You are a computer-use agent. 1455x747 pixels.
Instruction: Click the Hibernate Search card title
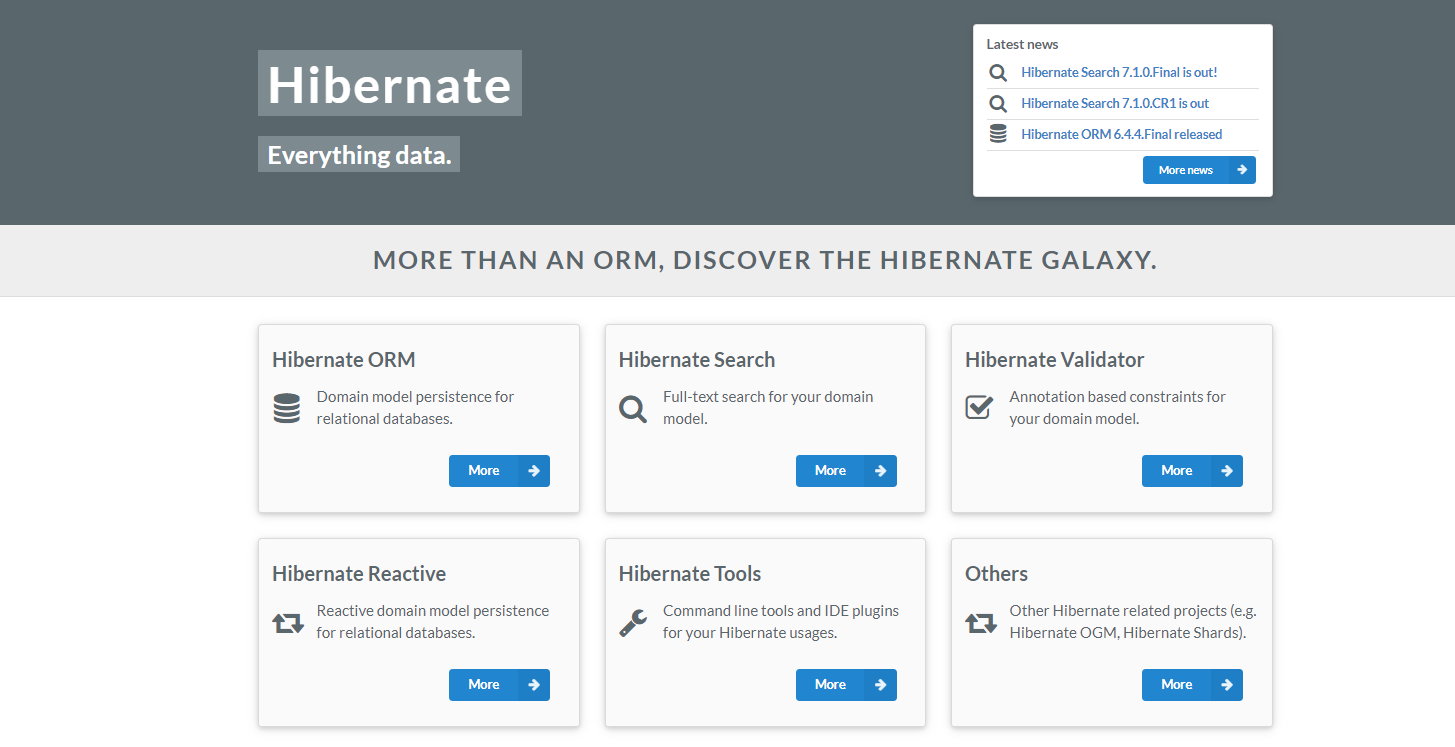697,360
